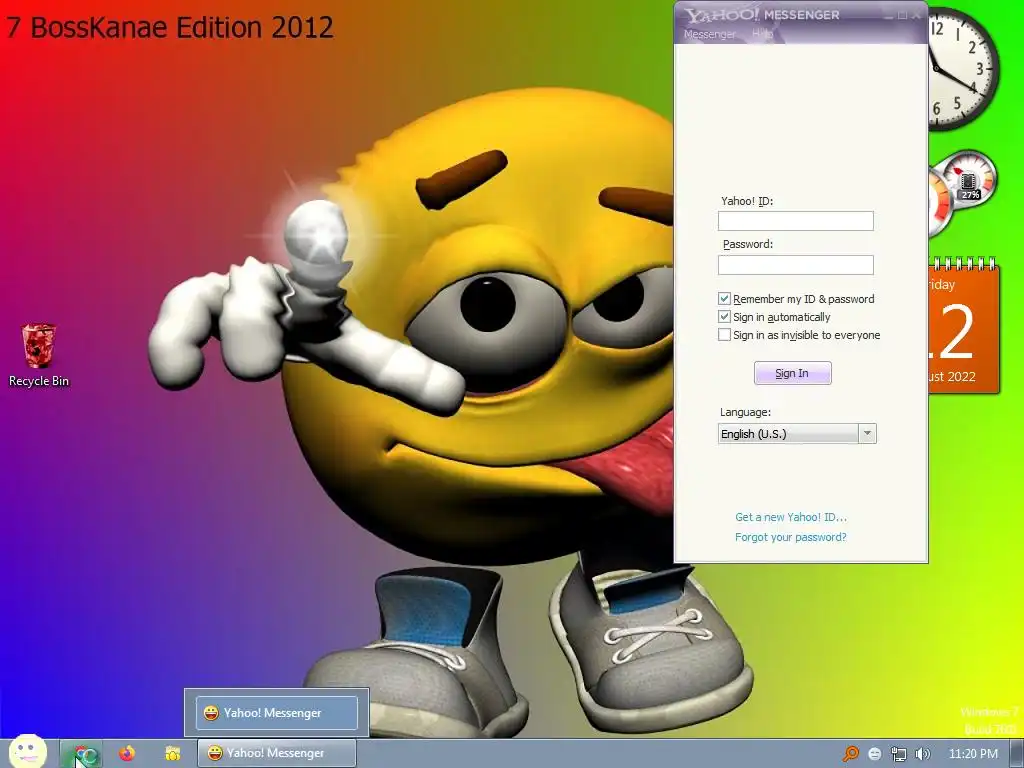This screenshot has width=1024, height=768.
Task: Enable Sign in as invisible to everyone
Action: click(724, 335)
